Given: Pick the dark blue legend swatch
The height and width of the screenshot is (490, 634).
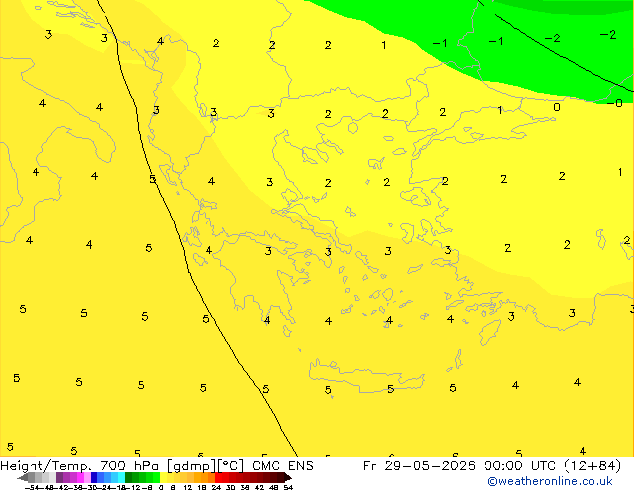Looking at the screenshot, I should [x=94, y=477].
